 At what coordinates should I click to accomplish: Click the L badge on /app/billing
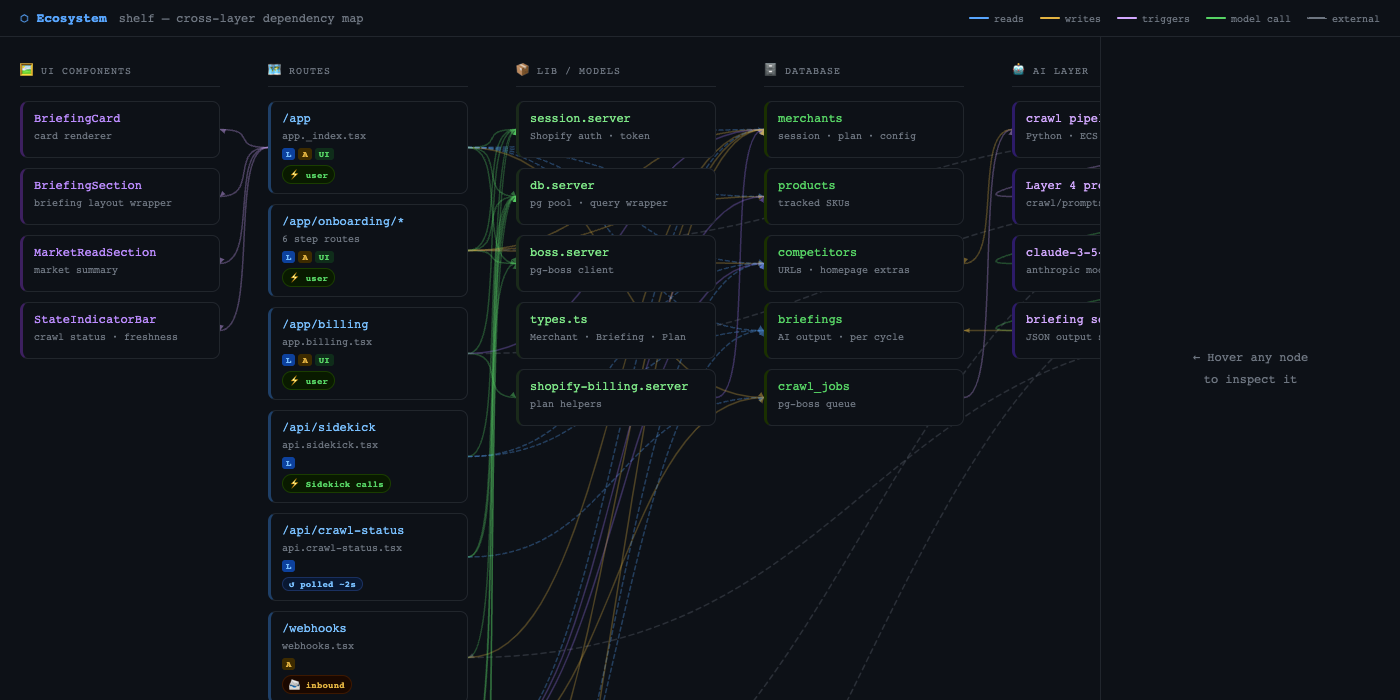pos(288,360)
